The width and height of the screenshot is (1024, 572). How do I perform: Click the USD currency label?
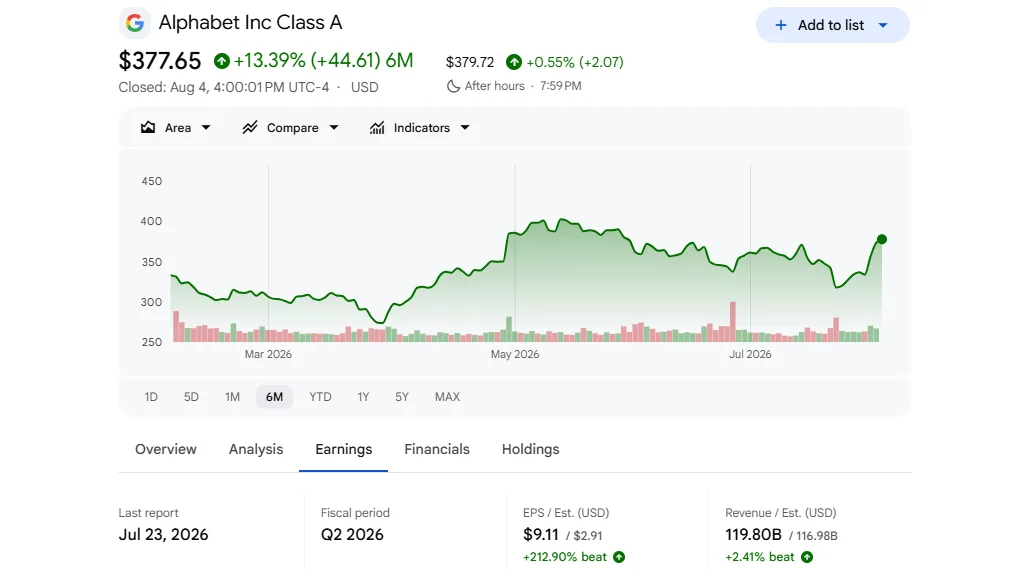[x=364, y=87]
